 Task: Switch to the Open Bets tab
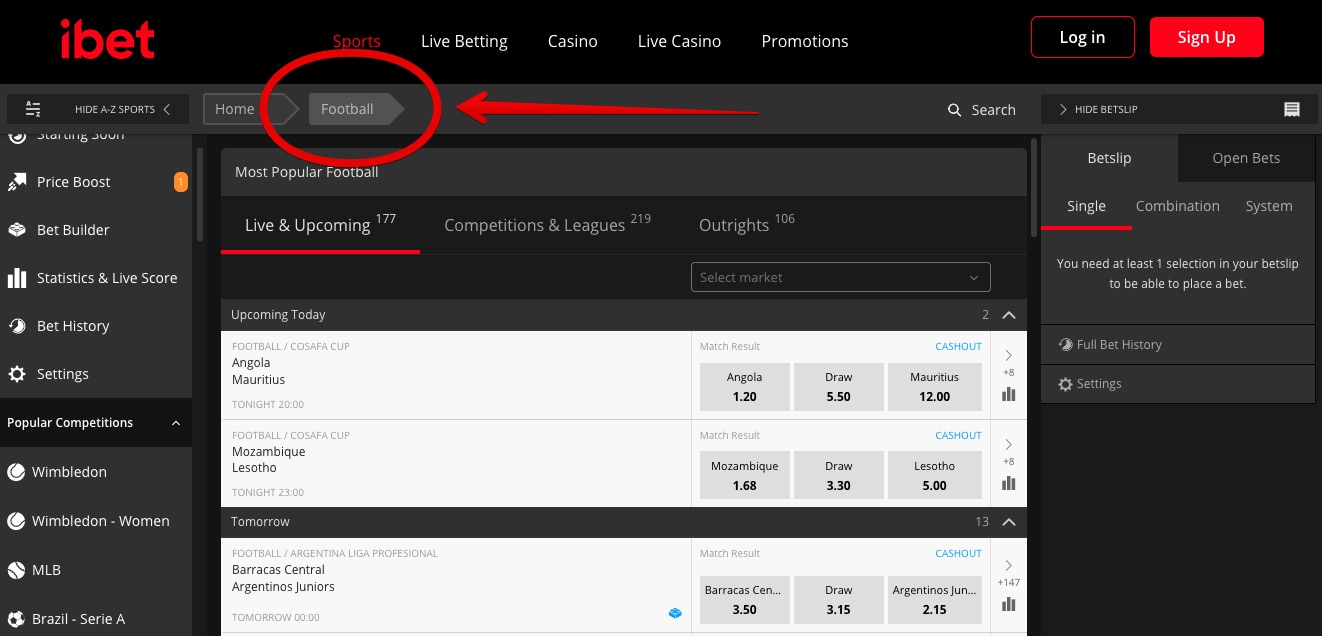click(x=1246, y=158)
